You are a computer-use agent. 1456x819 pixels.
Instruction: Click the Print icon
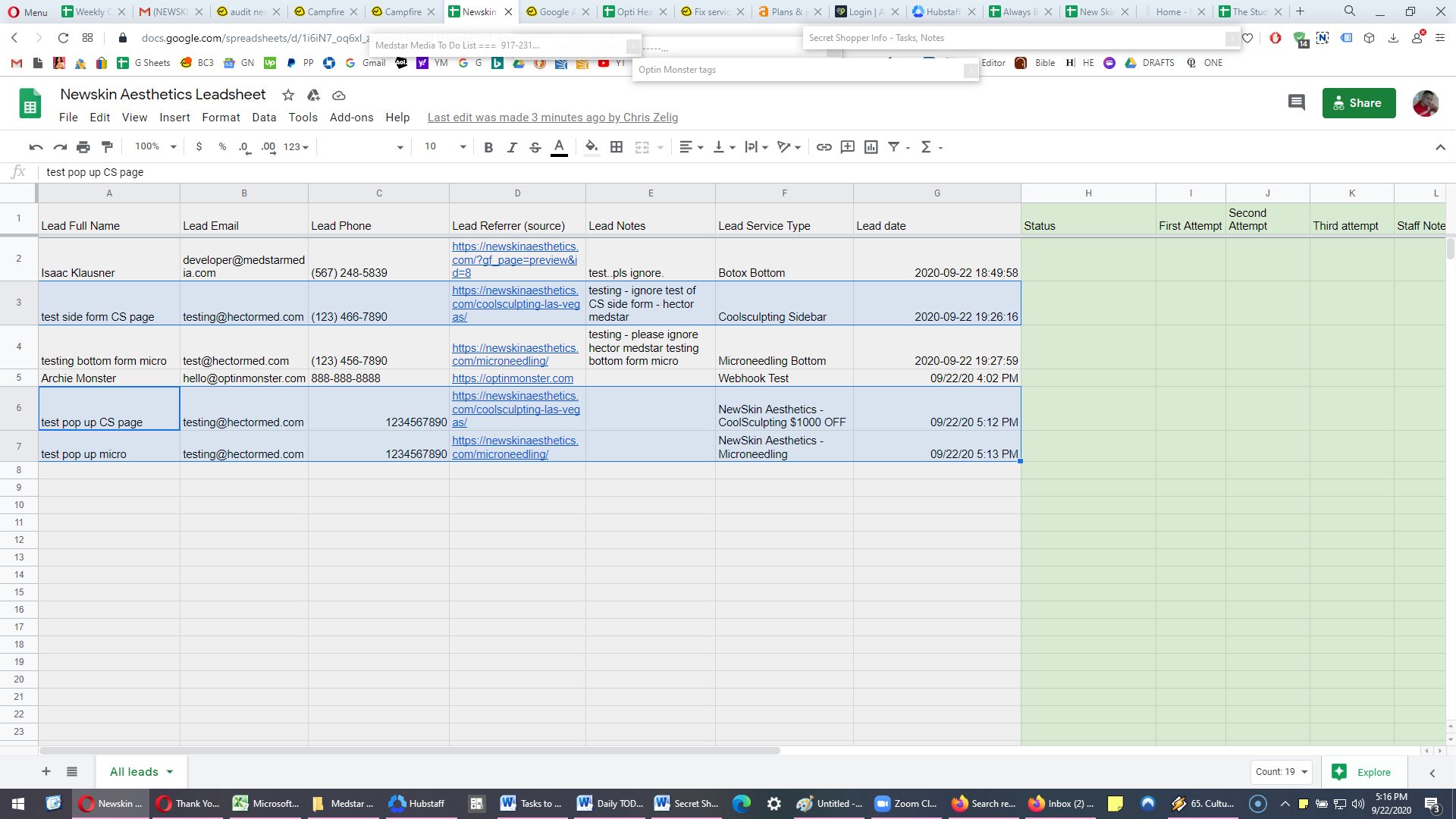[83, 147]
